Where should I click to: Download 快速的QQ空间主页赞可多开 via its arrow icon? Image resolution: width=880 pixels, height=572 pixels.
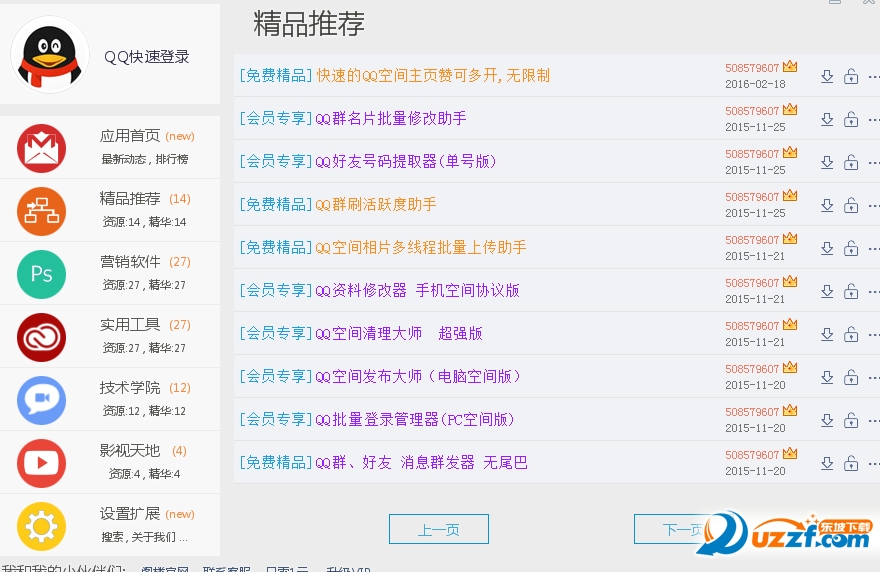tap(827, 76)
